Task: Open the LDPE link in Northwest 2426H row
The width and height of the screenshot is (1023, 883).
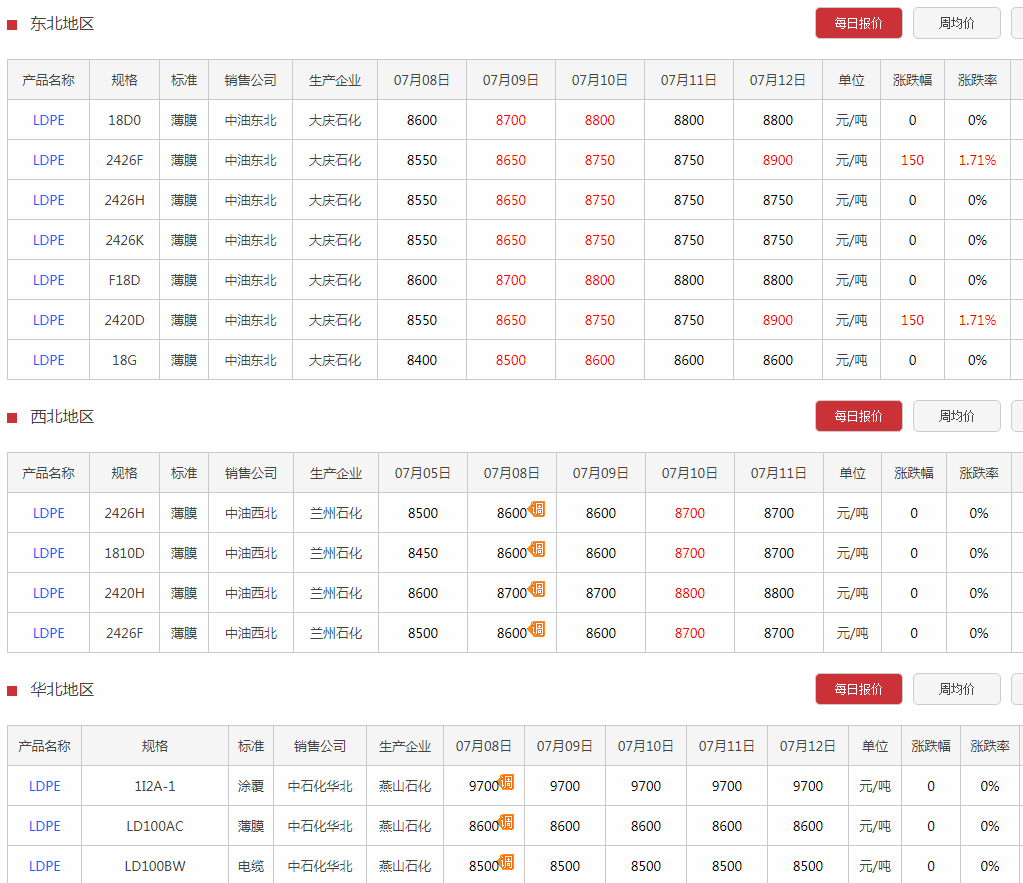Action: coord(48,513)
